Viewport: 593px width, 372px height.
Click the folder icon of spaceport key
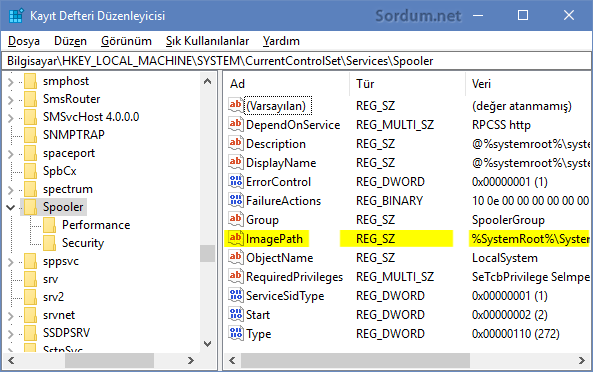(x=31, y=153)
